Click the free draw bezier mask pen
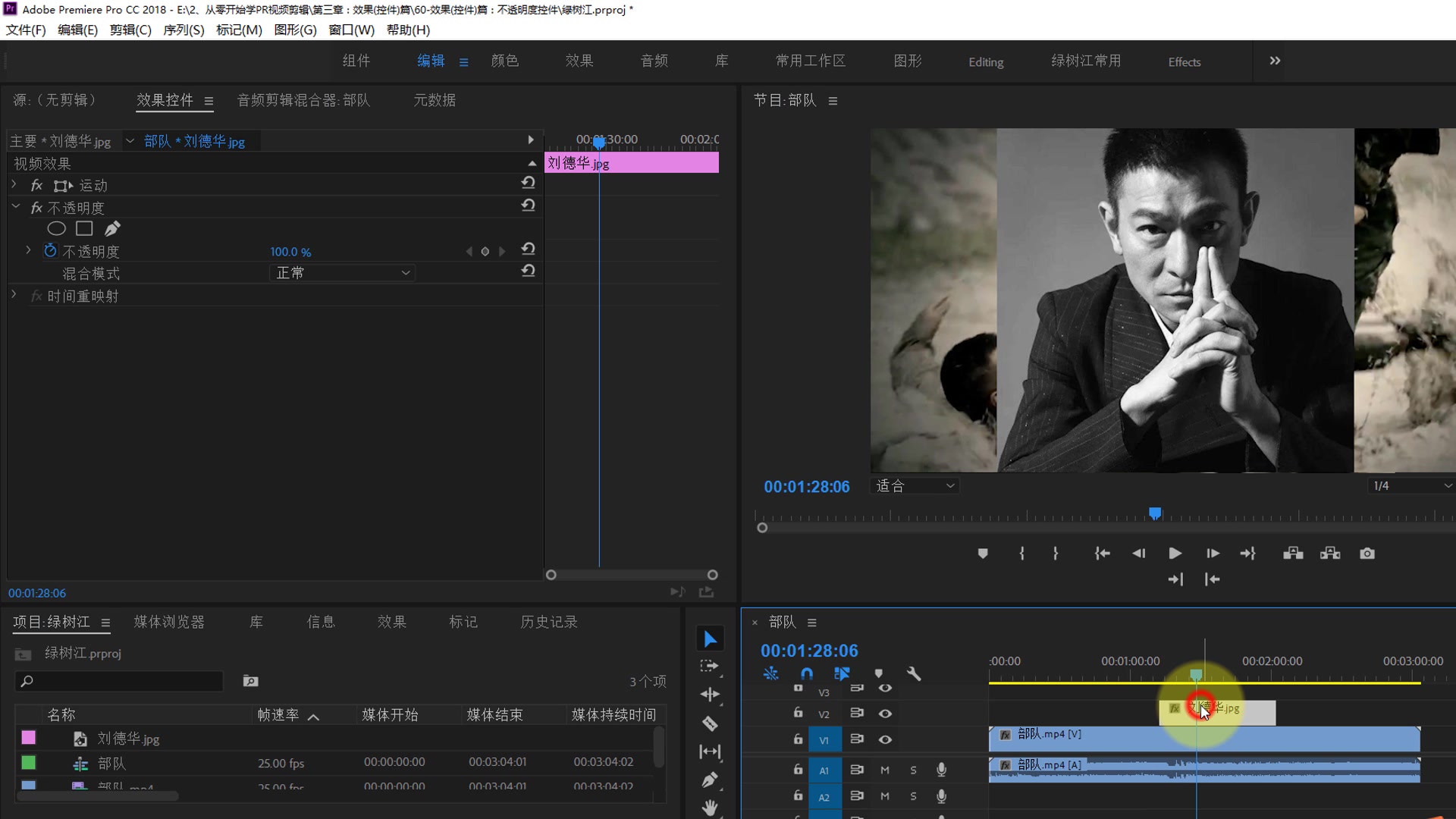Viewport: 1456px width, 819px height. click(x=112, y=228)
